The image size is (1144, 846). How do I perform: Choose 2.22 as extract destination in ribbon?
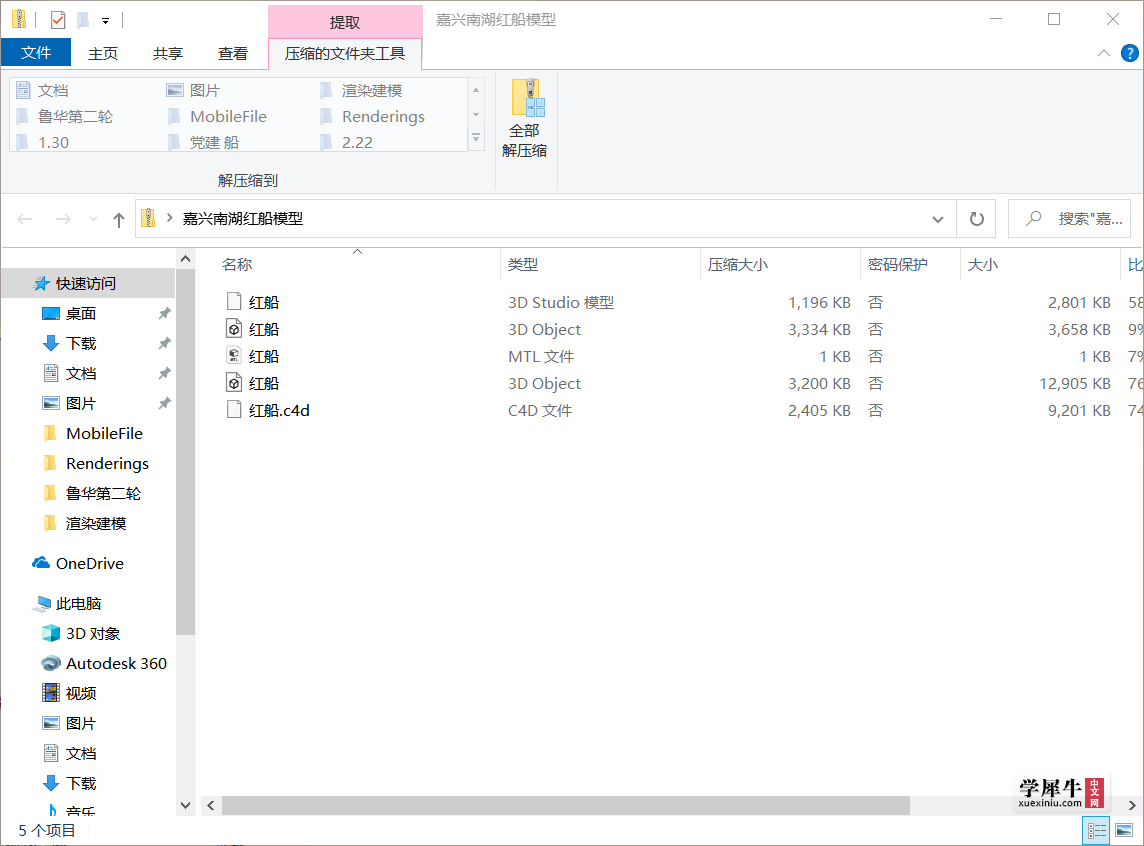coord(347,143)
